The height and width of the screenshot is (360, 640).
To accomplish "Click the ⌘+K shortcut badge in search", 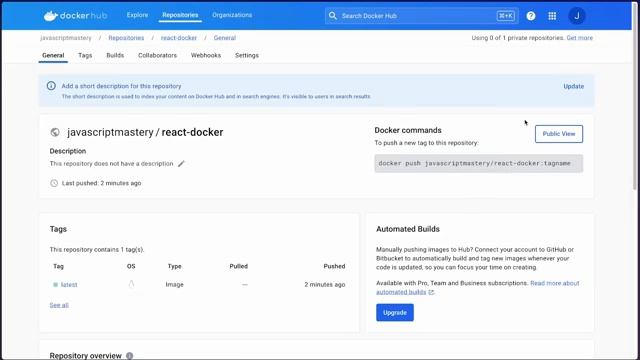I will (x=506, y=16).
